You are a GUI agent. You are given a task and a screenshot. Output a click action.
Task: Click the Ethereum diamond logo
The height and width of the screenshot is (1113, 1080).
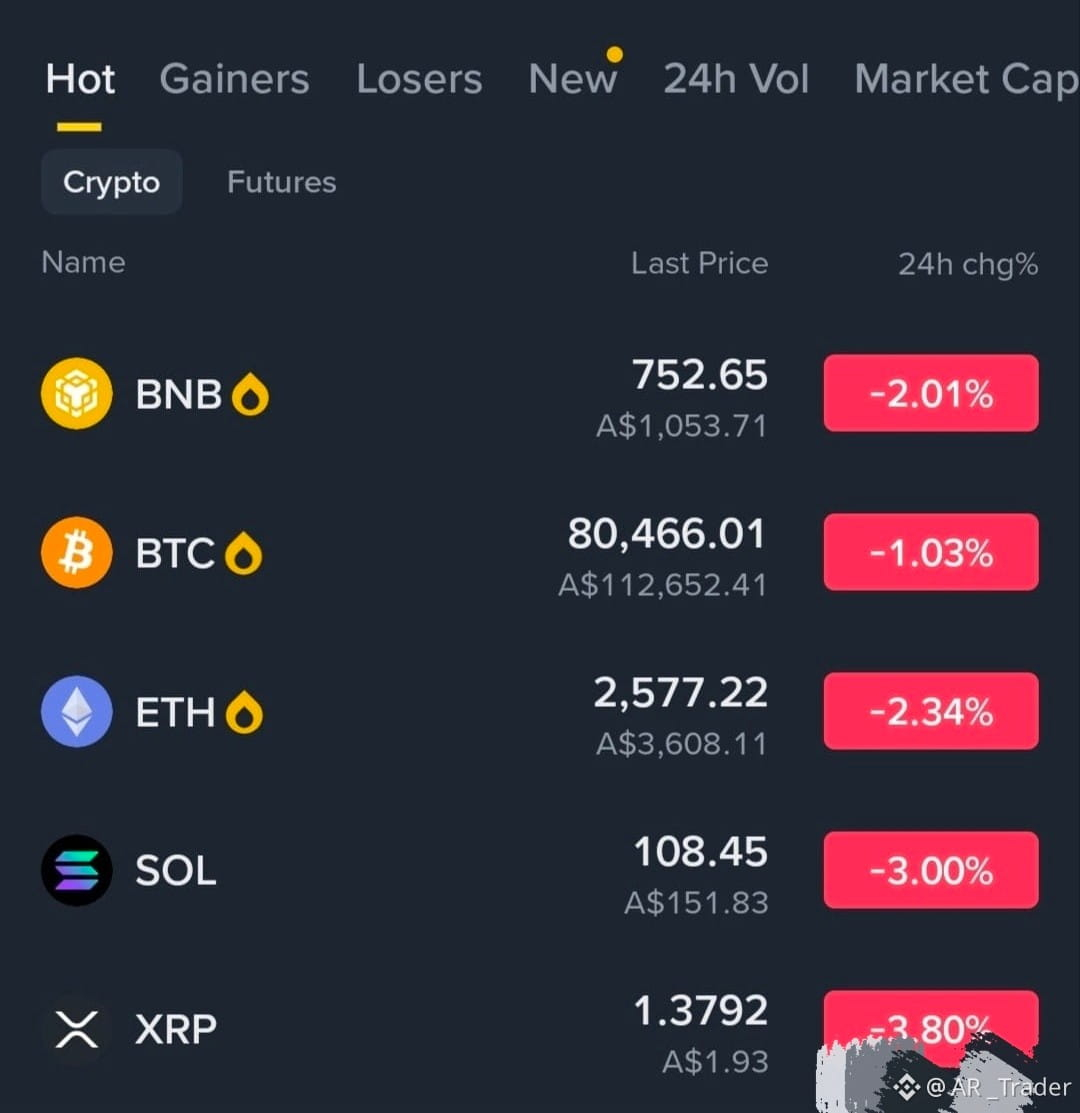(x=77, y=711)
